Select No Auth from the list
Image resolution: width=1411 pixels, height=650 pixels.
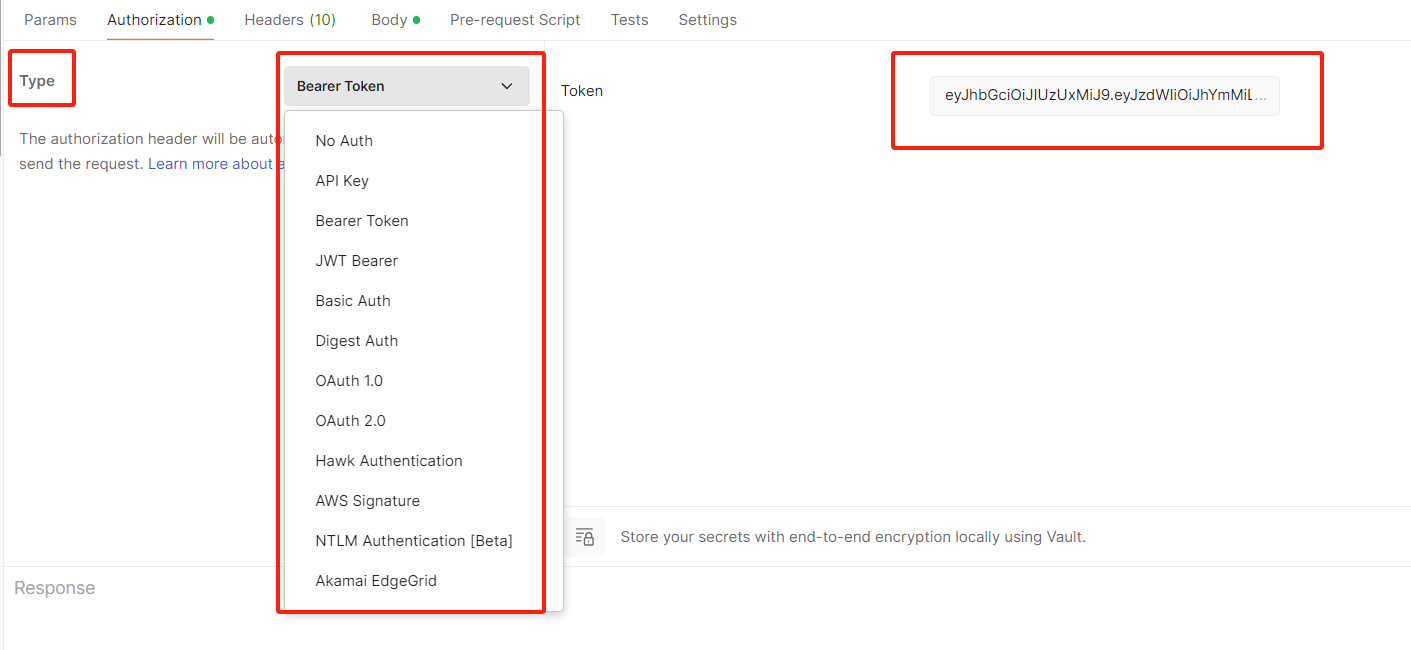(344, 141)
